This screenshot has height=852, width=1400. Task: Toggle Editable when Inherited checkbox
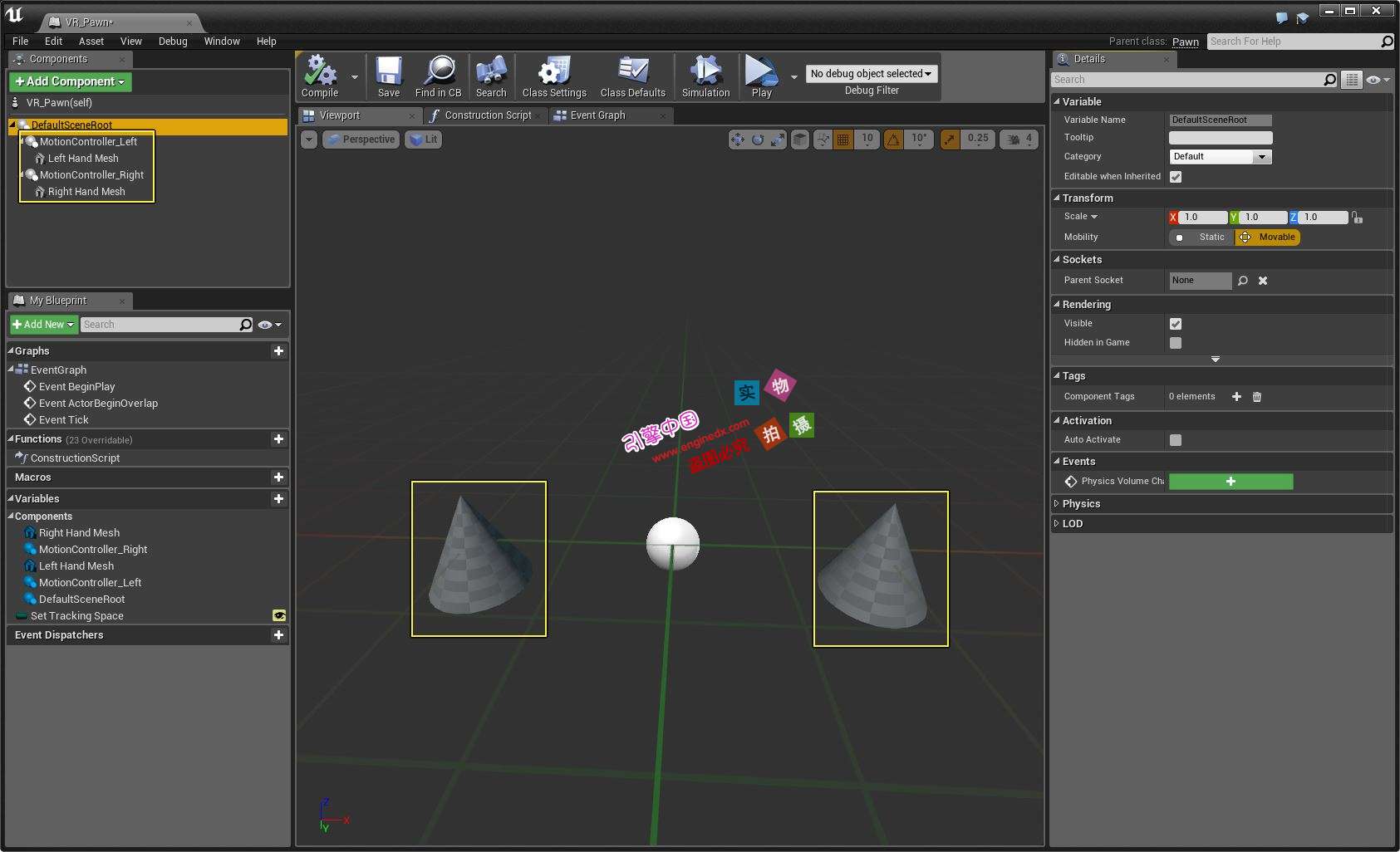point(1176,177)
